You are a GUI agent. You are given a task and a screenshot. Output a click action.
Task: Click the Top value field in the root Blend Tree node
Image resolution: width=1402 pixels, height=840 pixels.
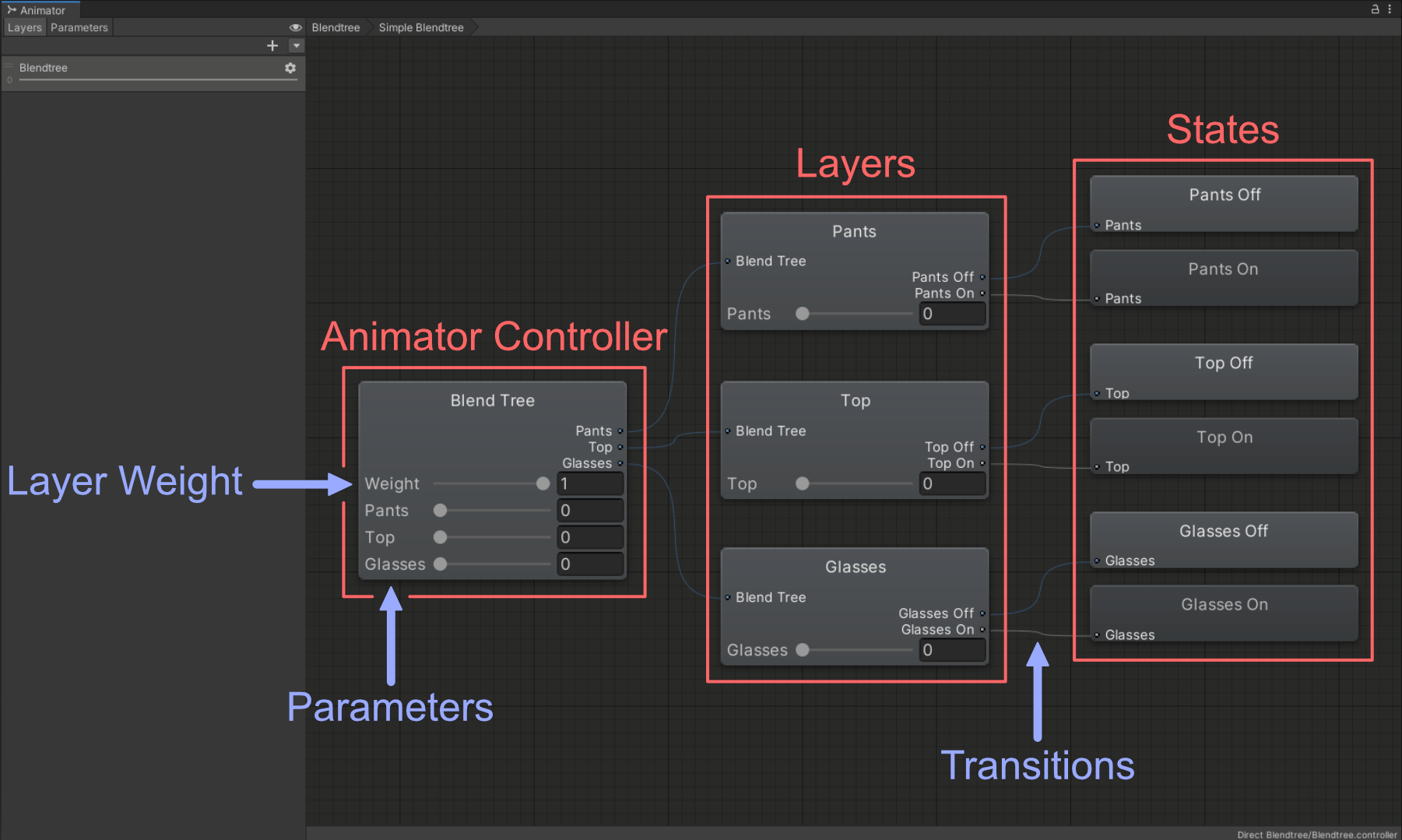click(590, 537)
